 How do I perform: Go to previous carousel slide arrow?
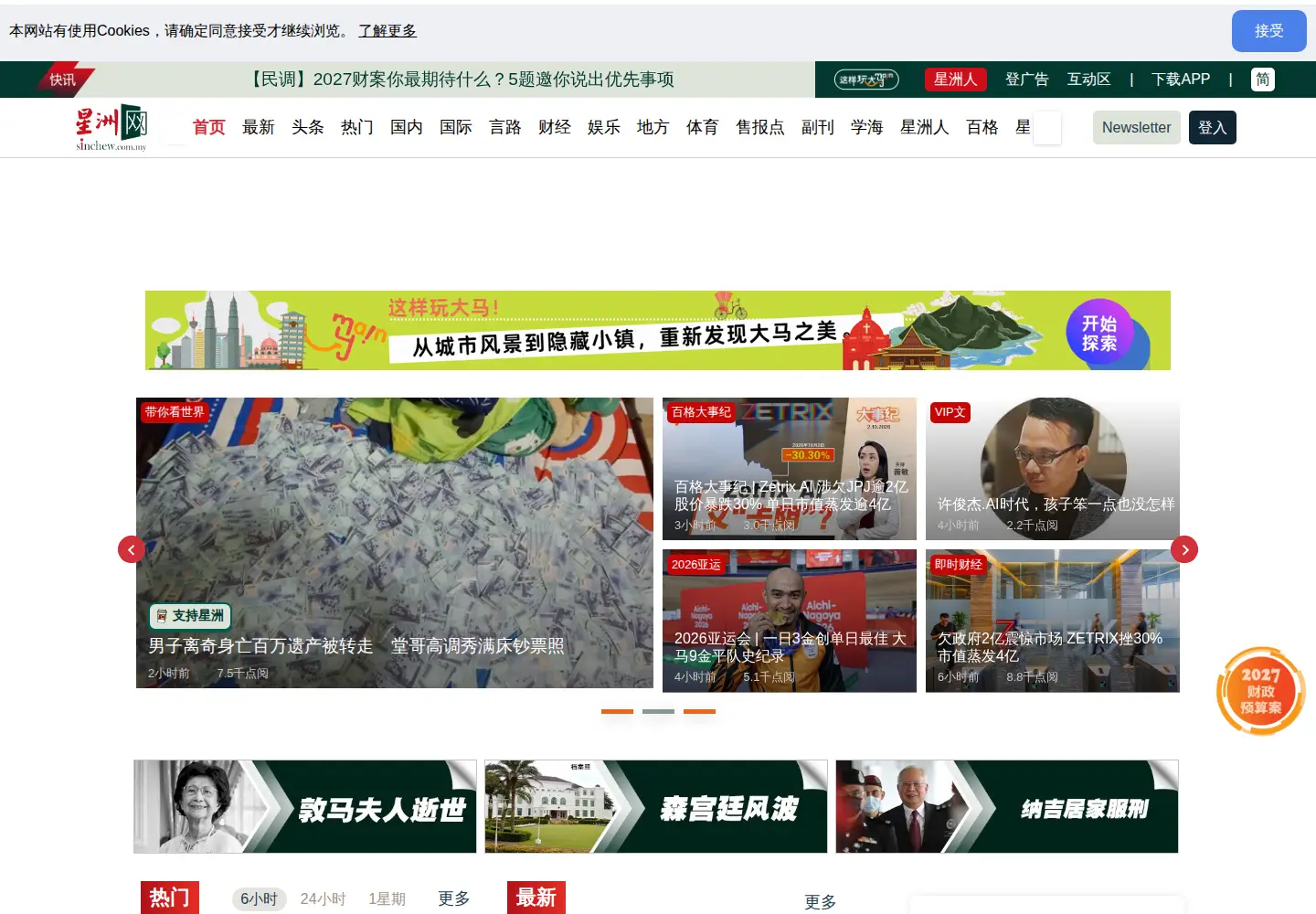click(x=132, y=549)
